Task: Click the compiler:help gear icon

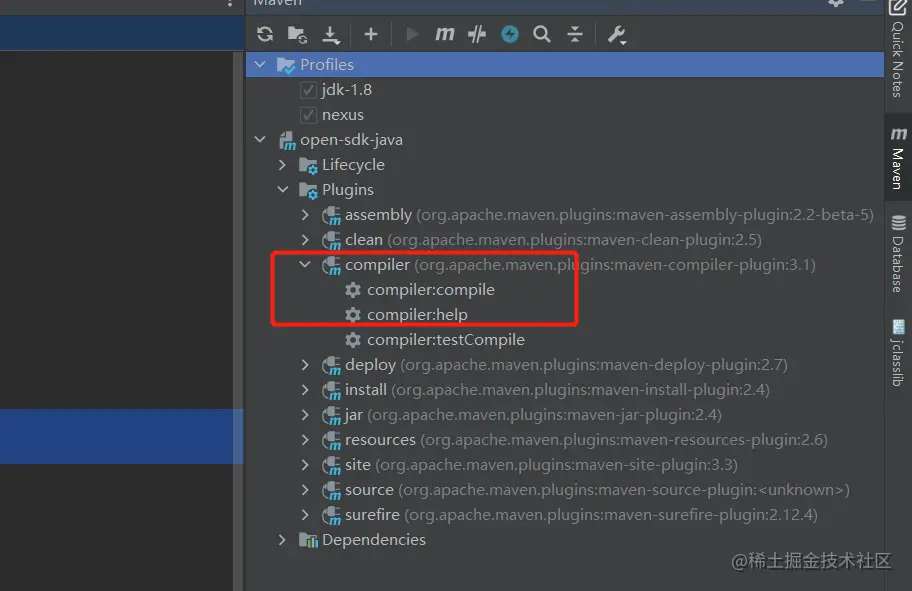Action: tap(353, 315)
